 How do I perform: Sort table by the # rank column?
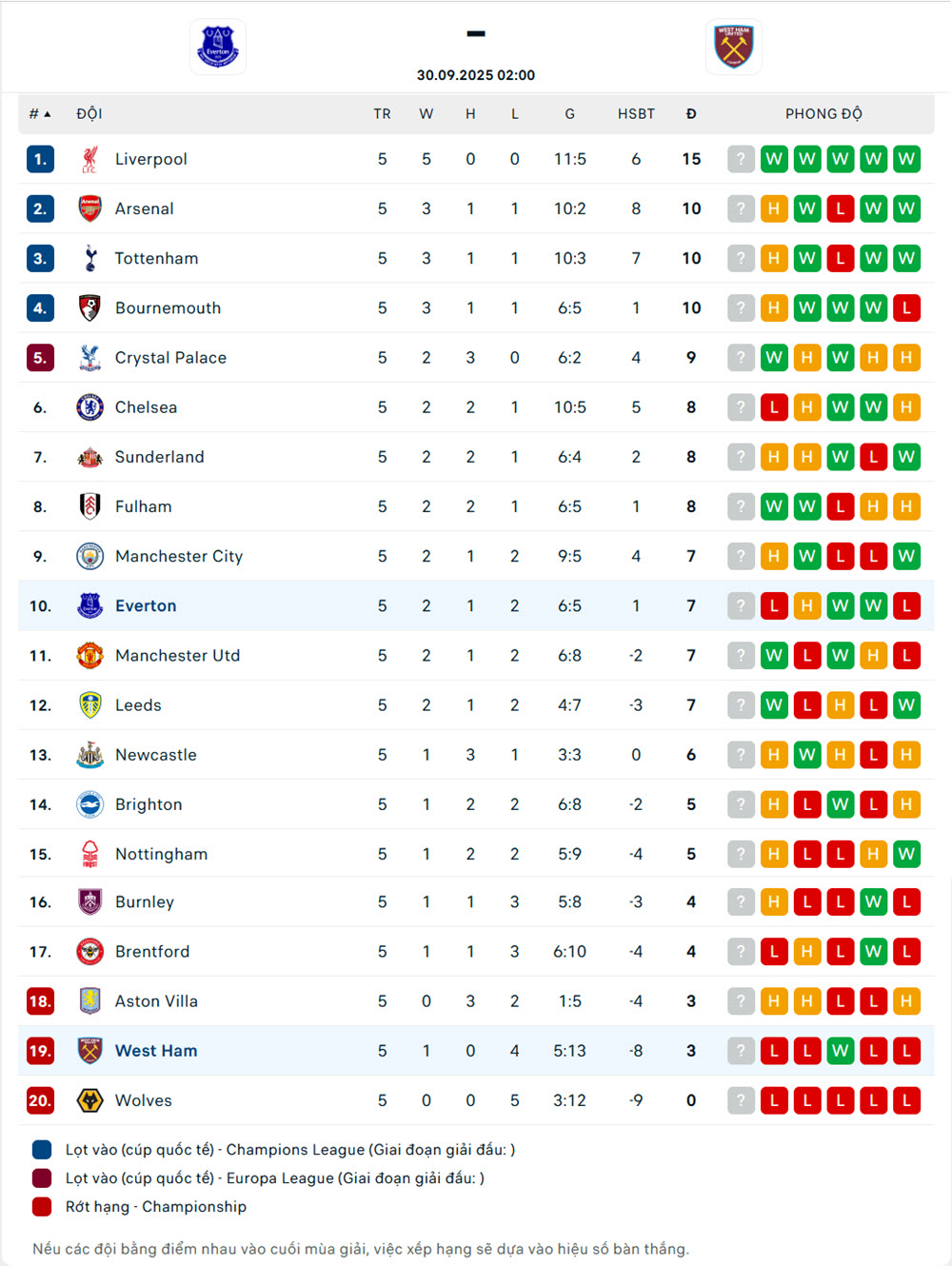[x=39, y=114]
